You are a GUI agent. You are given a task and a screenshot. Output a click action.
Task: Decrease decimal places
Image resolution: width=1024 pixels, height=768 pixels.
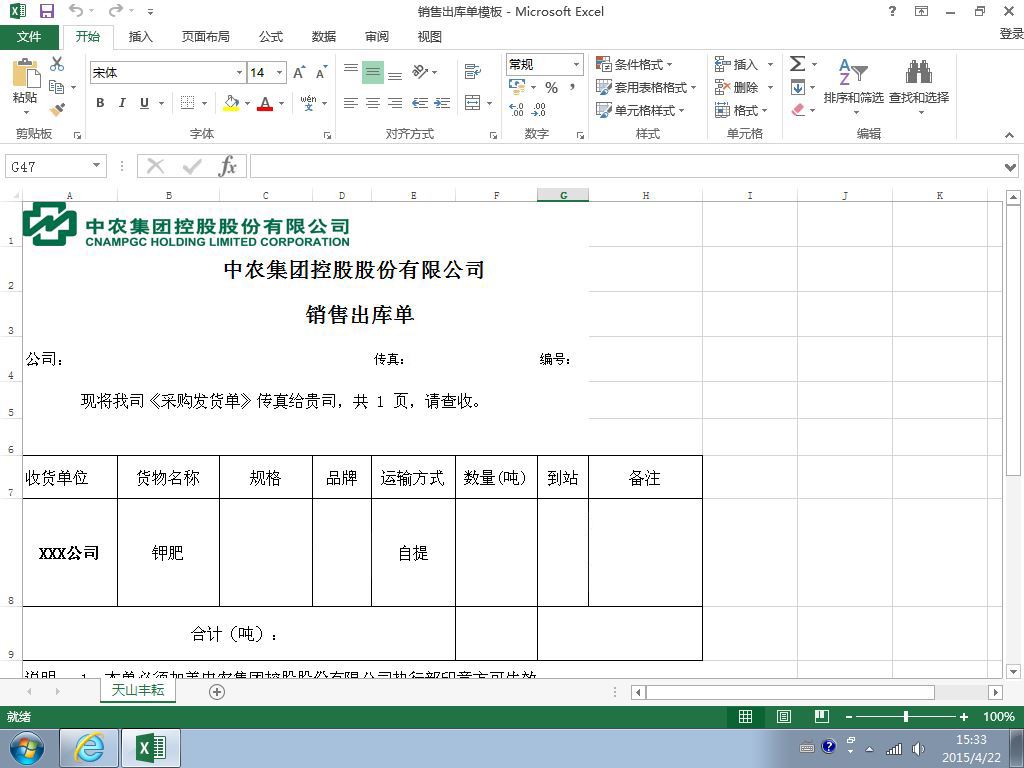(539, 110)
